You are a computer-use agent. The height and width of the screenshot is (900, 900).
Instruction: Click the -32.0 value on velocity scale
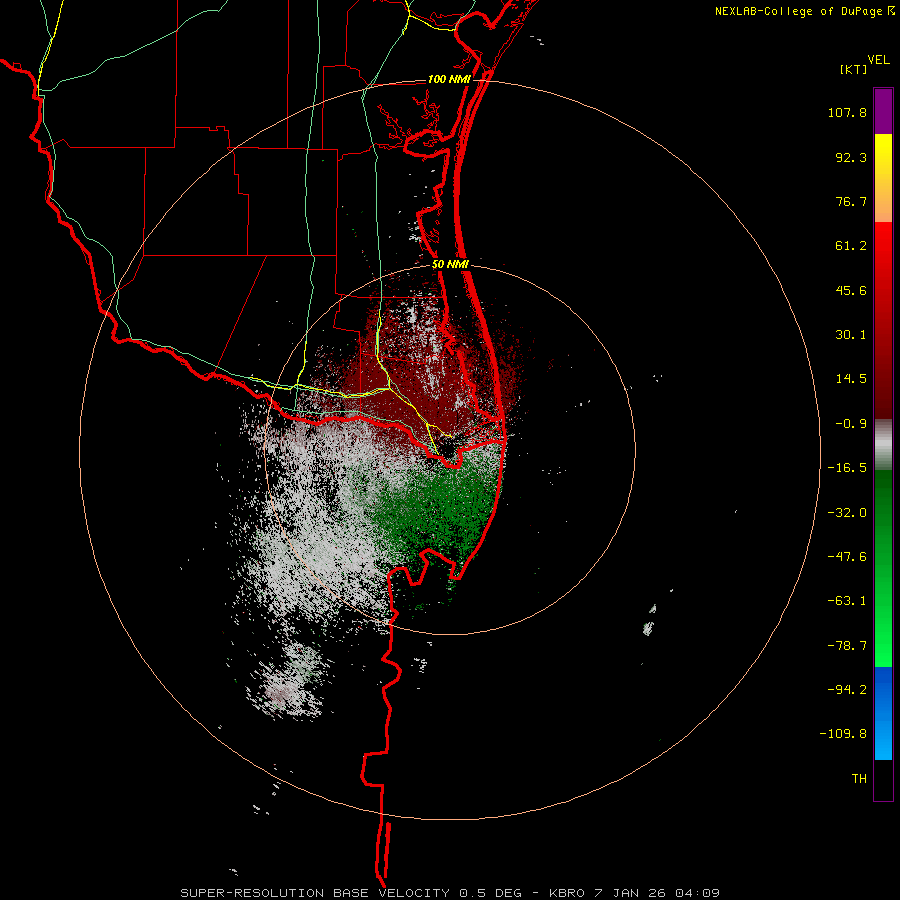coord(847,513)
